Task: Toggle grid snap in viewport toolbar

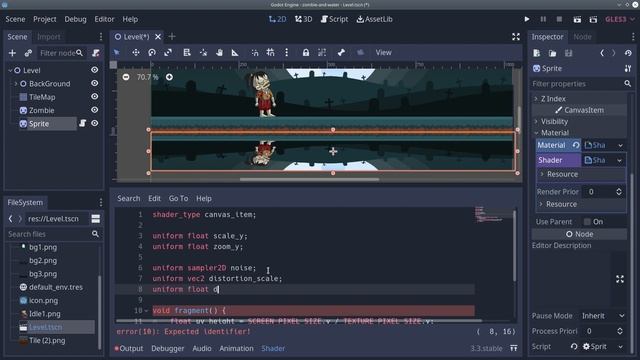Action: point(270,52)
